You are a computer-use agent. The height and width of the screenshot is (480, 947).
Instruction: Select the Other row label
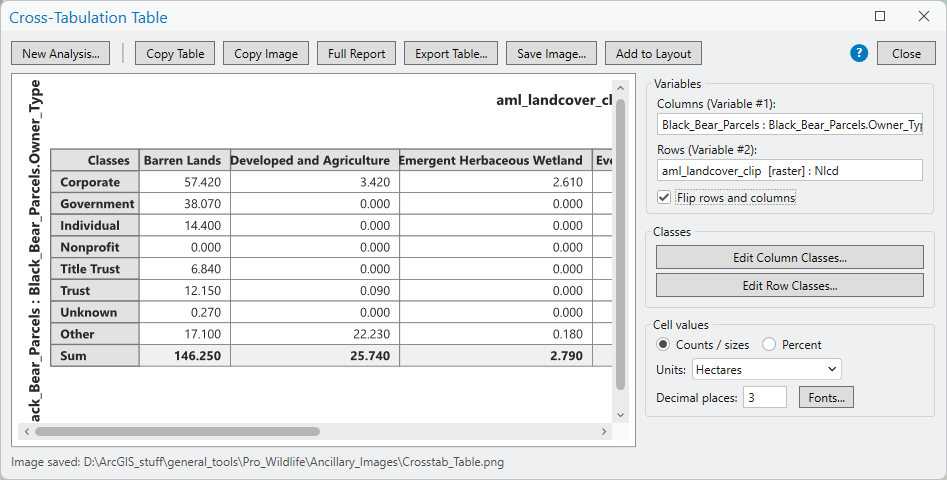click(x=95, y=334)
